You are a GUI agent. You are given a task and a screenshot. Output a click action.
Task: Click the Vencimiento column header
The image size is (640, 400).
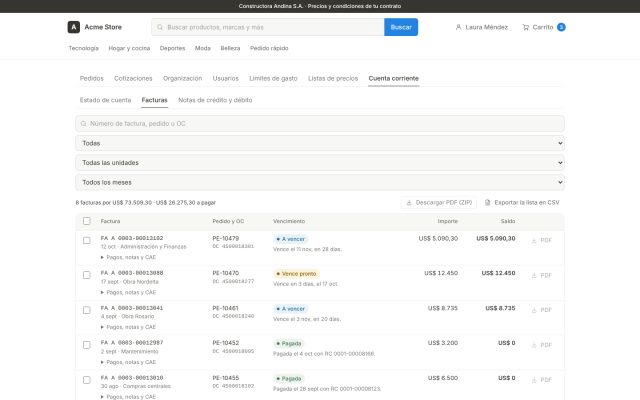[289, 221]
